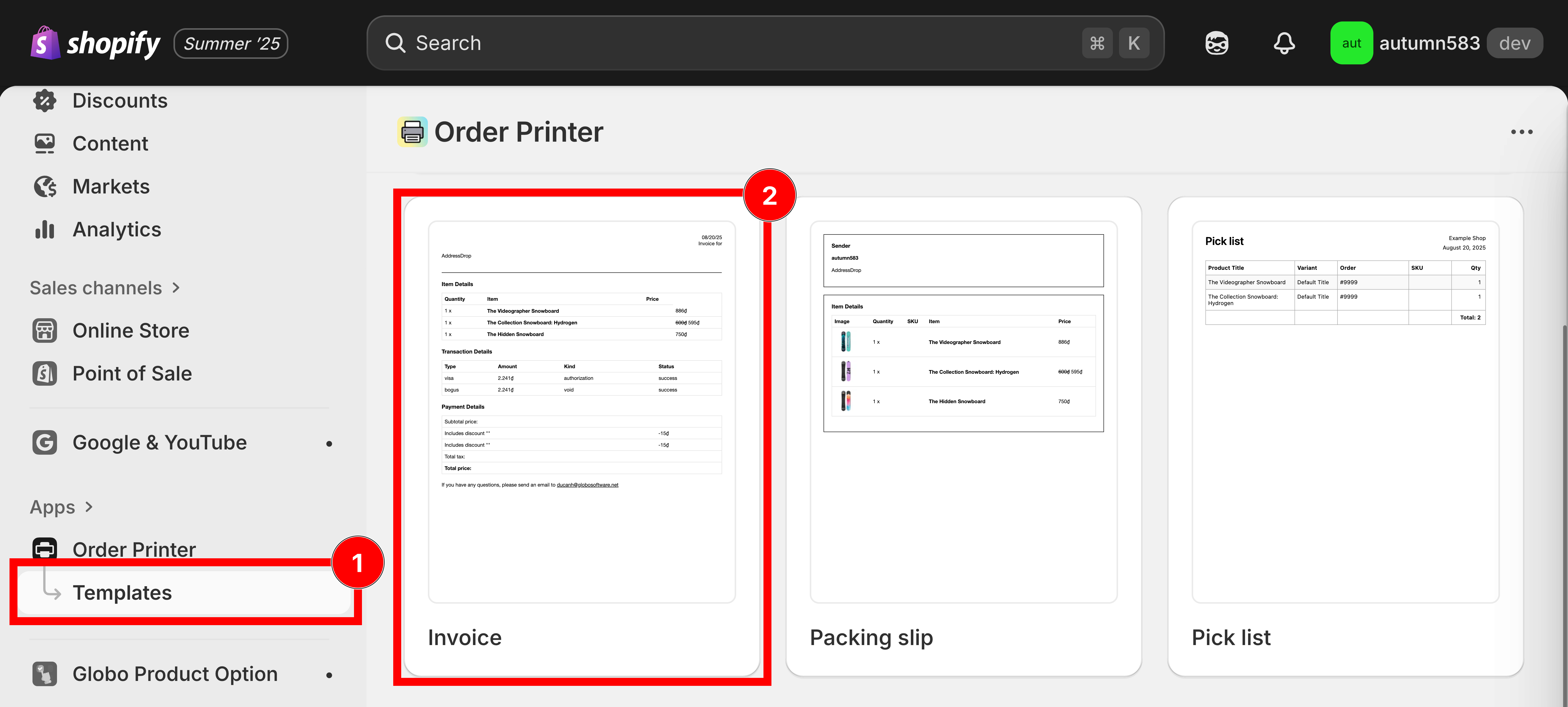Open the Analytics bar chart icon

(x=44, y=229)
